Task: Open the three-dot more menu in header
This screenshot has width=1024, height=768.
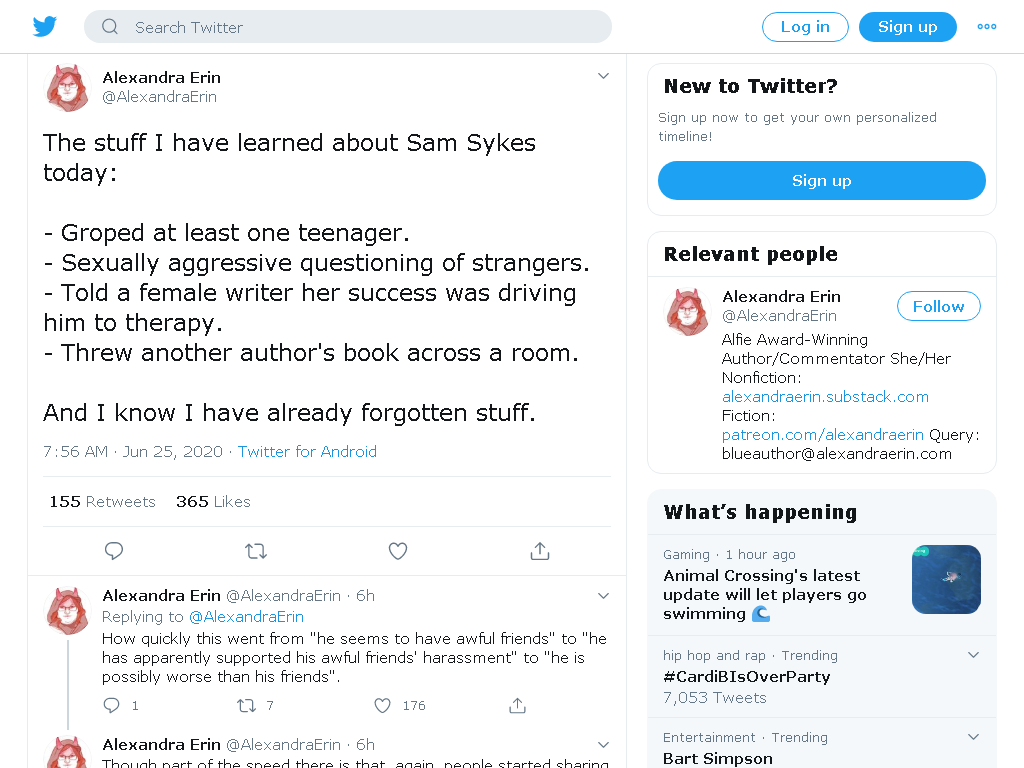Action: (x=986, y=27)
